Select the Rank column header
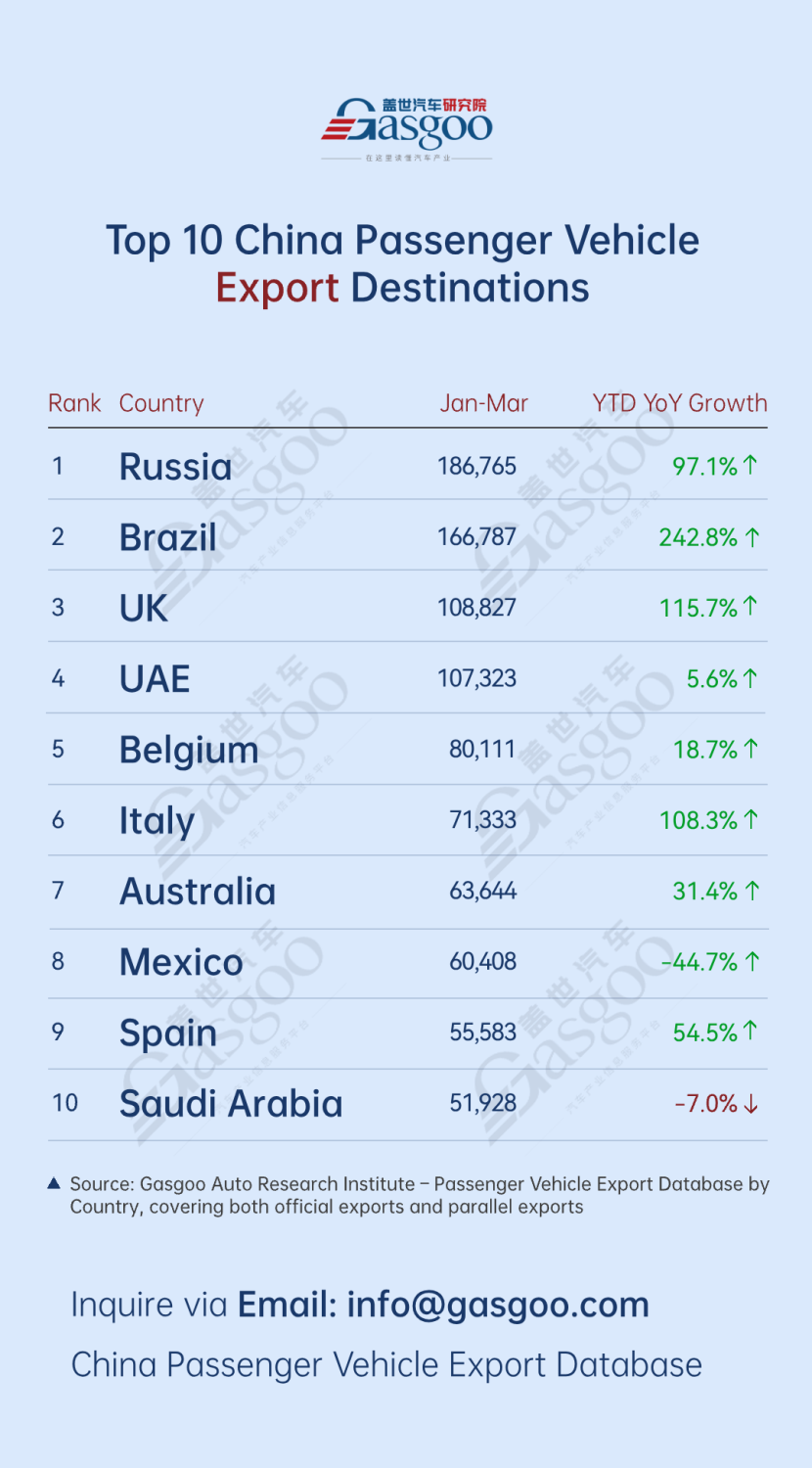The image size is (812, 1468). 74,403
